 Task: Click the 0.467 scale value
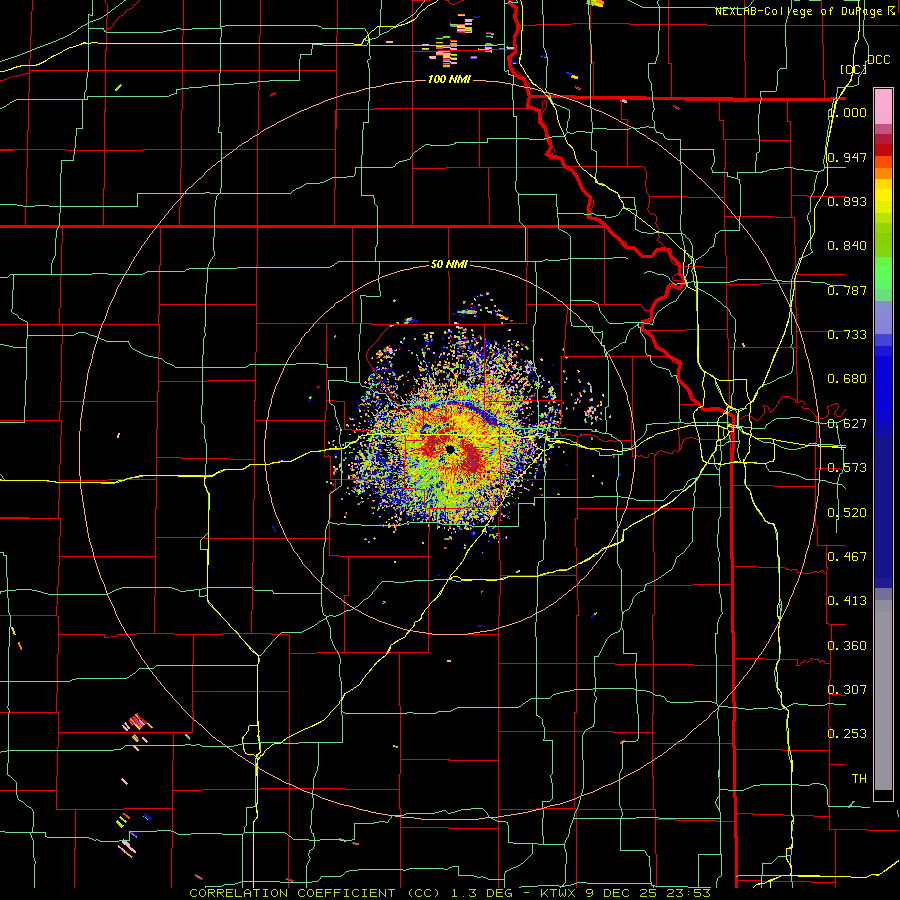(x=847, y=556)
